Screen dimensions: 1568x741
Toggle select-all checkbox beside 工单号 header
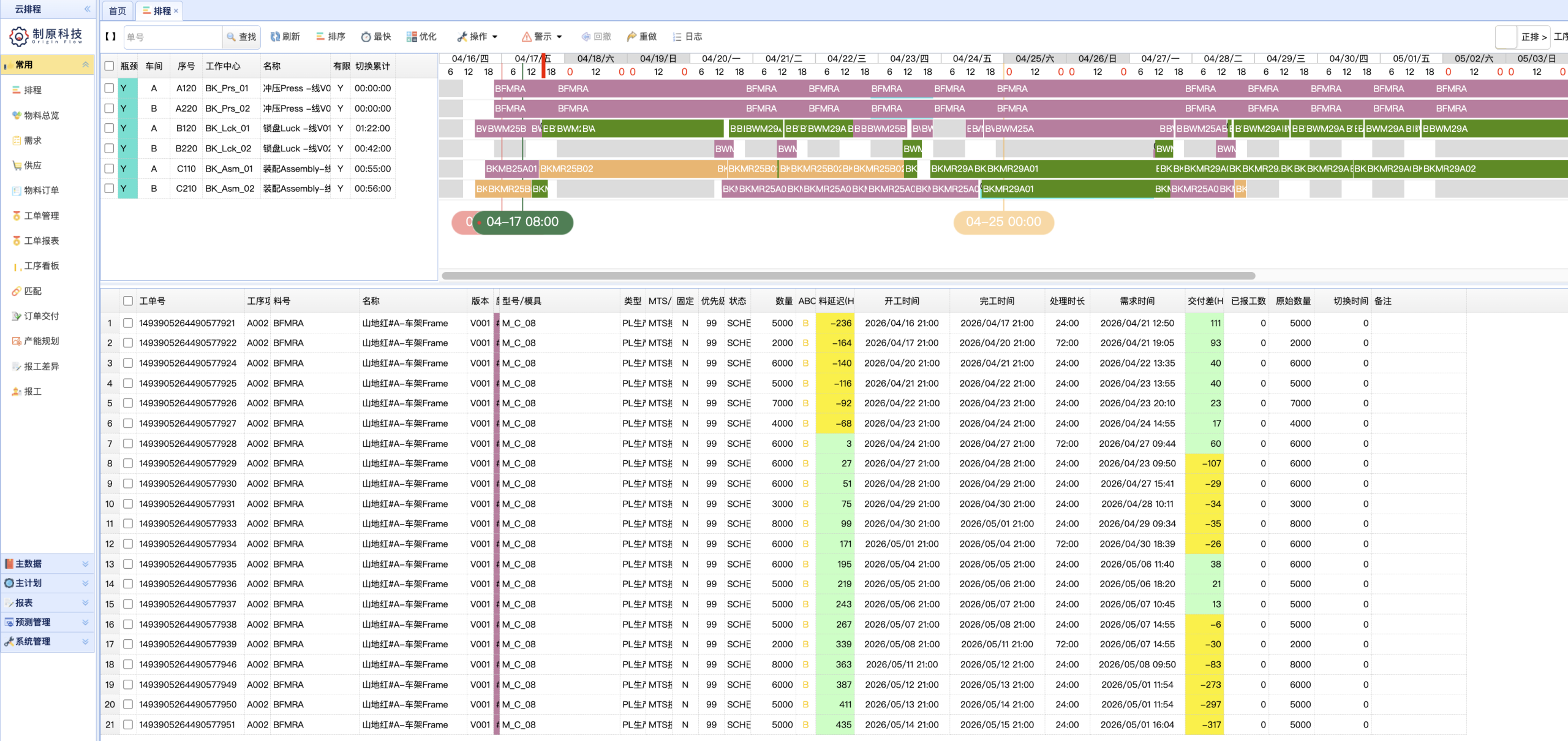(128, 301)
